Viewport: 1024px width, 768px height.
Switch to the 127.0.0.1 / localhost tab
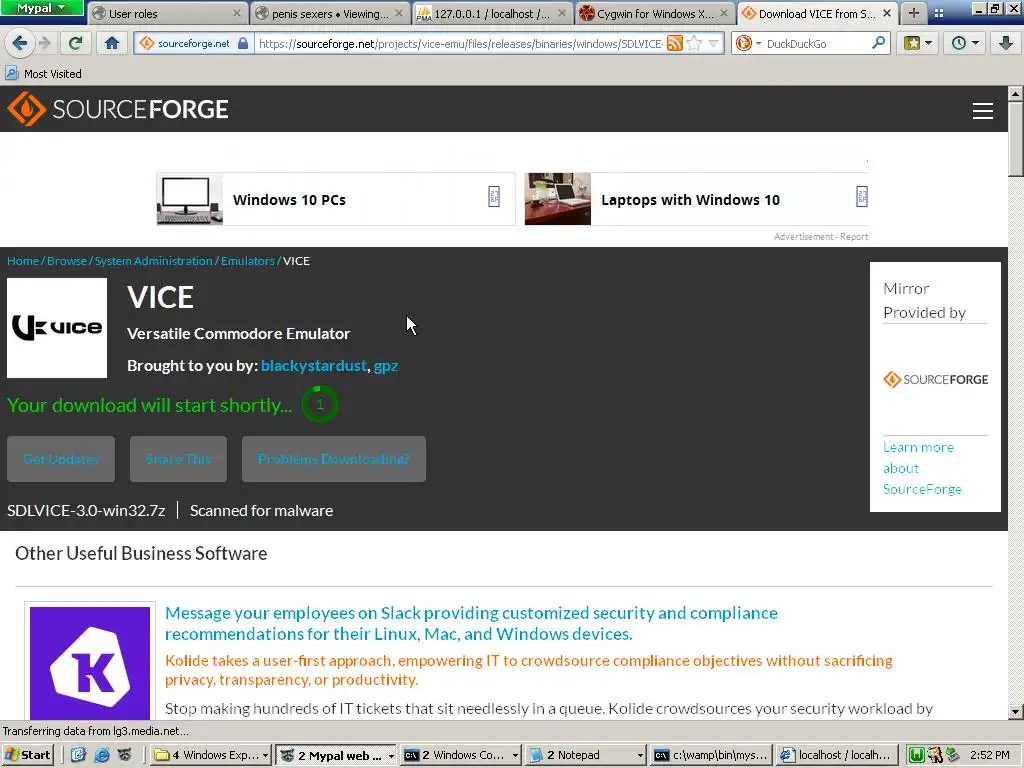pos(491,13)
